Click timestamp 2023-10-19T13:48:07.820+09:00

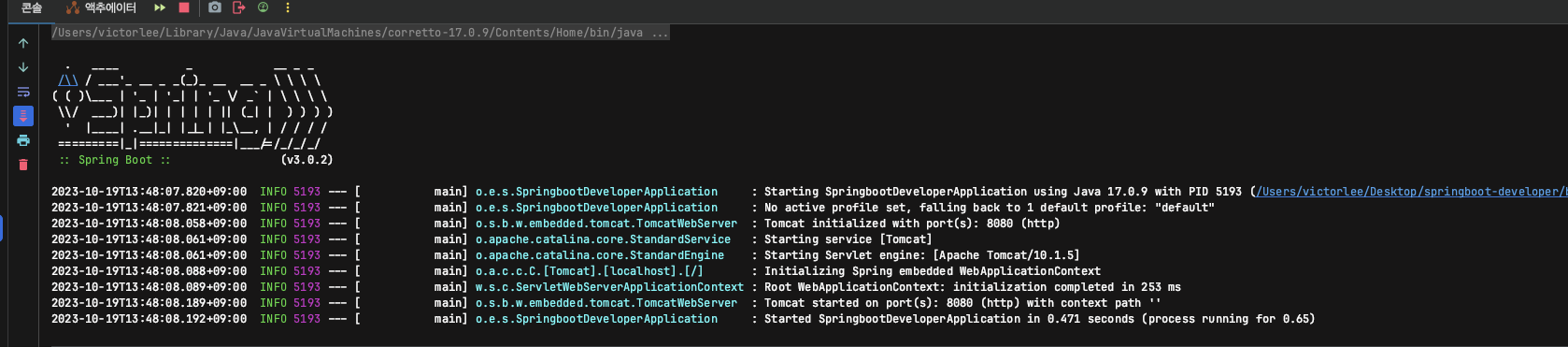(x=150, y=192)
